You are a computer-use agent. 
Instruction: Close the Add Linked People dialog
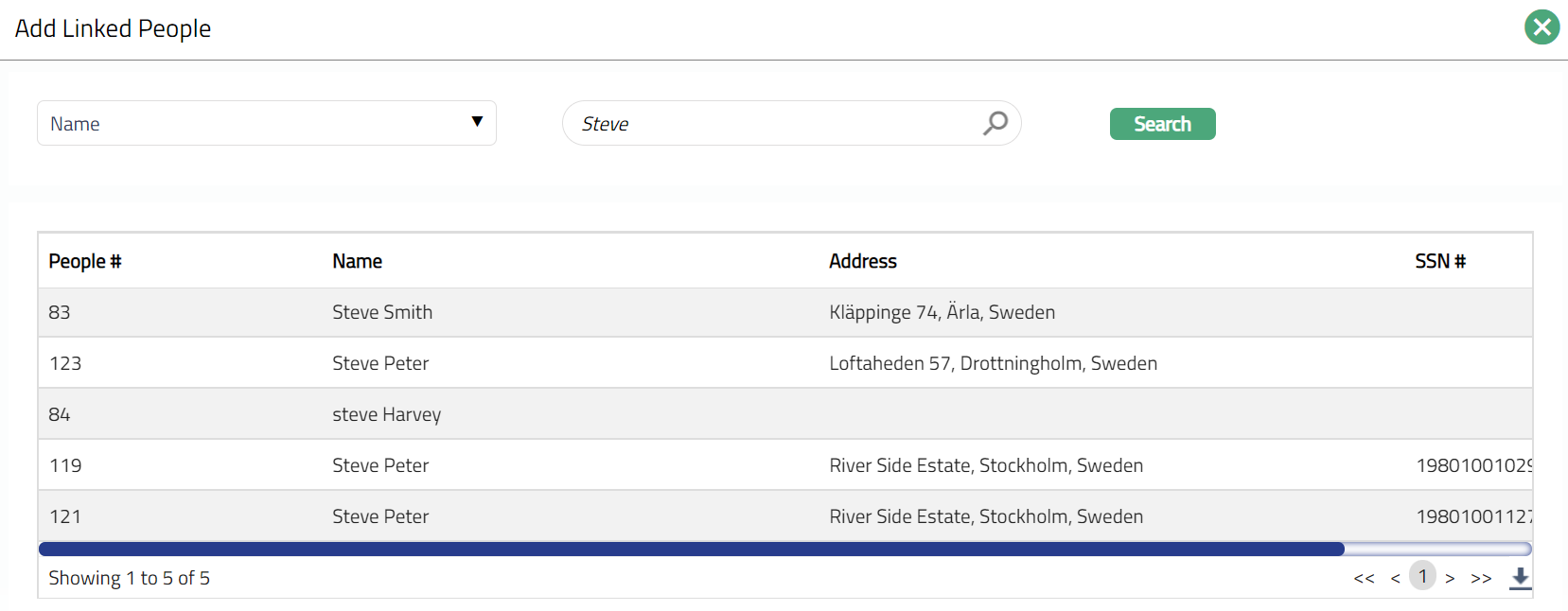[x=1542, y=27]
